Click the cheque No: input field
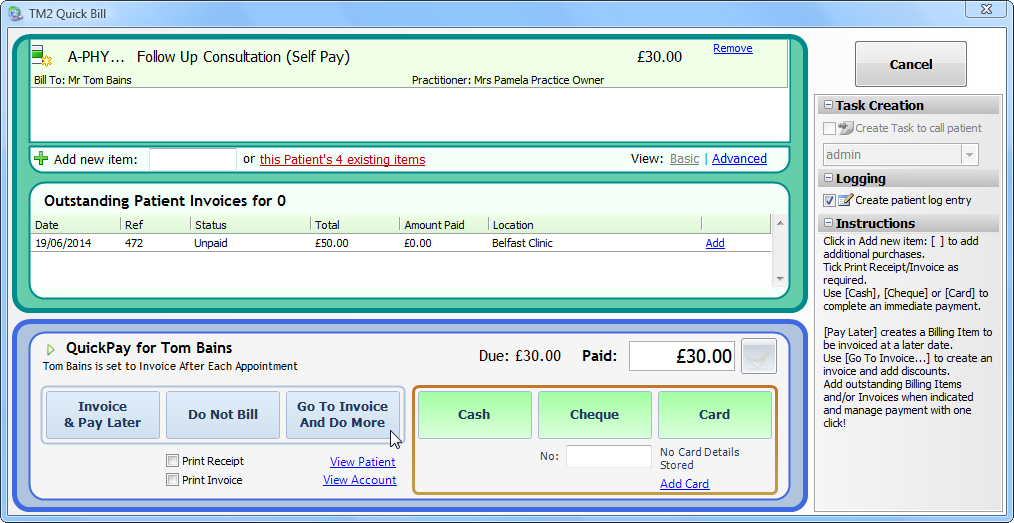This screenshot has width=1014, height=523. click(609, 456)
